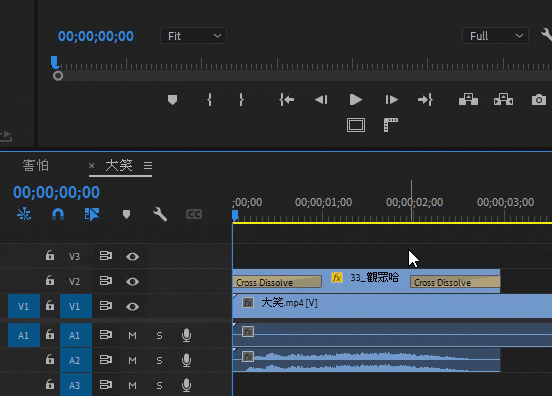Target the V2 track header
The height and width of the screenshot is (396, 552).
(76, 281)
